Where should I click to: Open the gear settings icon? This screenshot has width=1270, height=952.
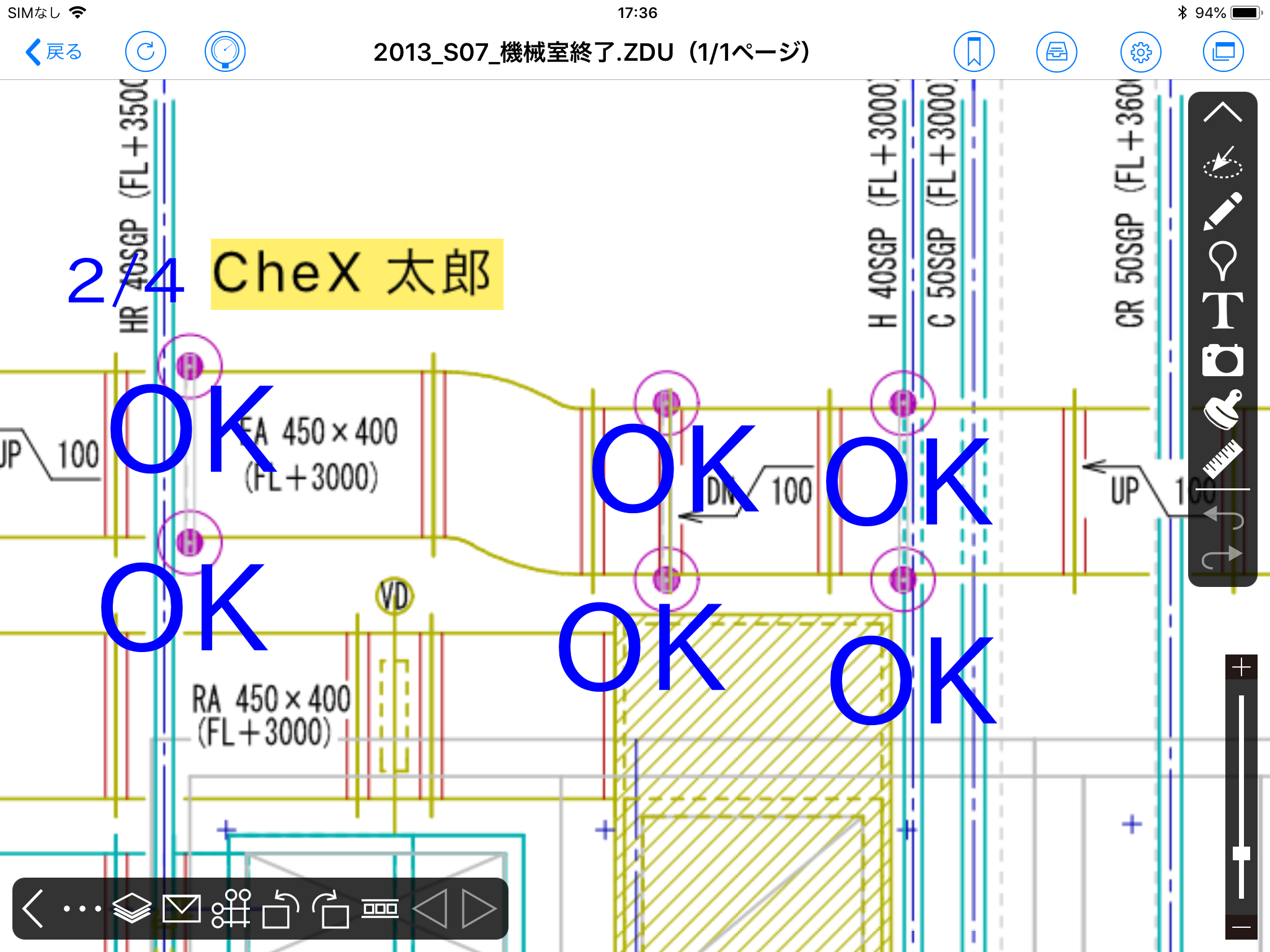point(1140,52)
